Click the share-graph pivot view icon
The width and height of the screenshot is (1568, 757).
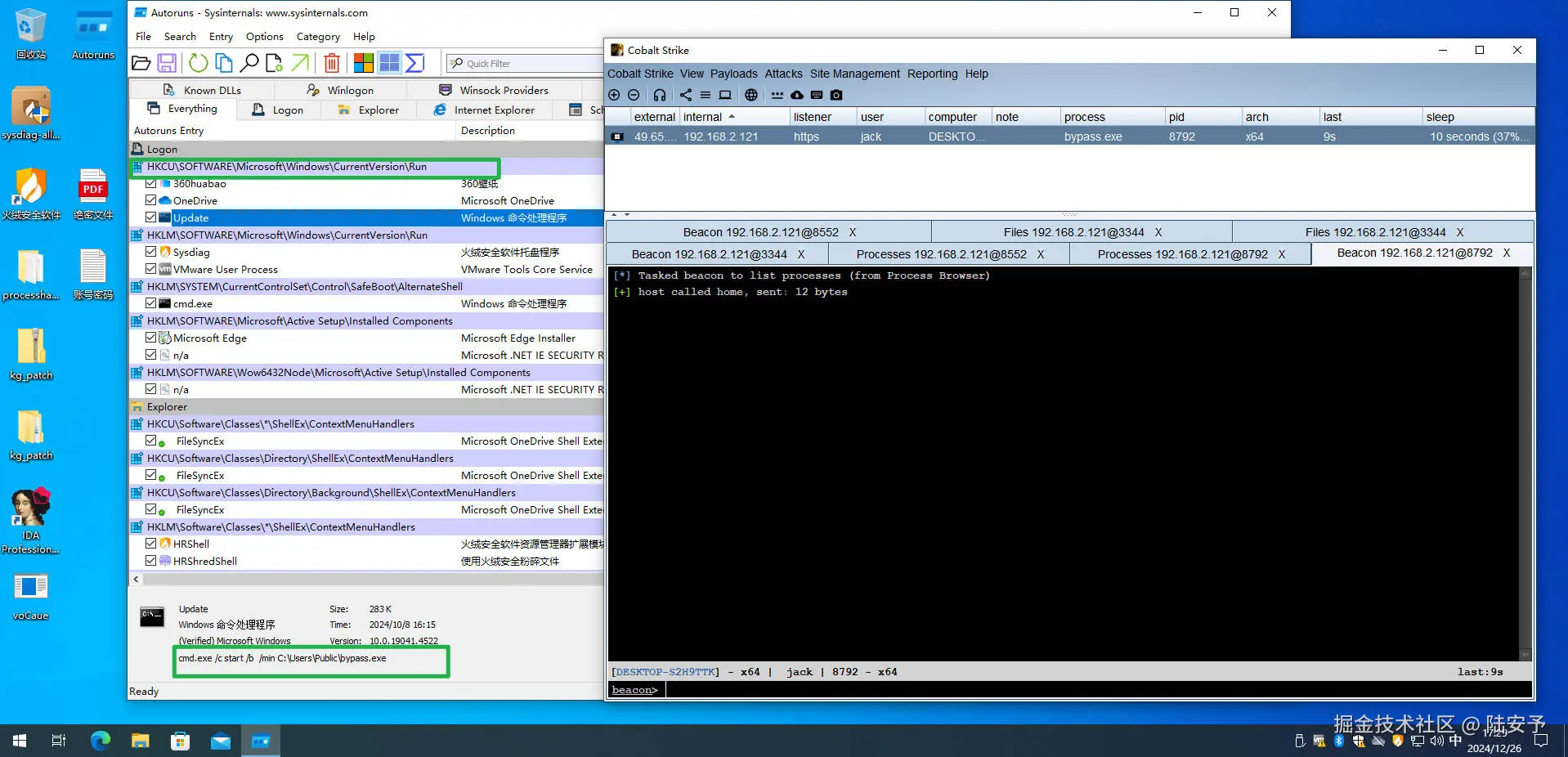686,95
